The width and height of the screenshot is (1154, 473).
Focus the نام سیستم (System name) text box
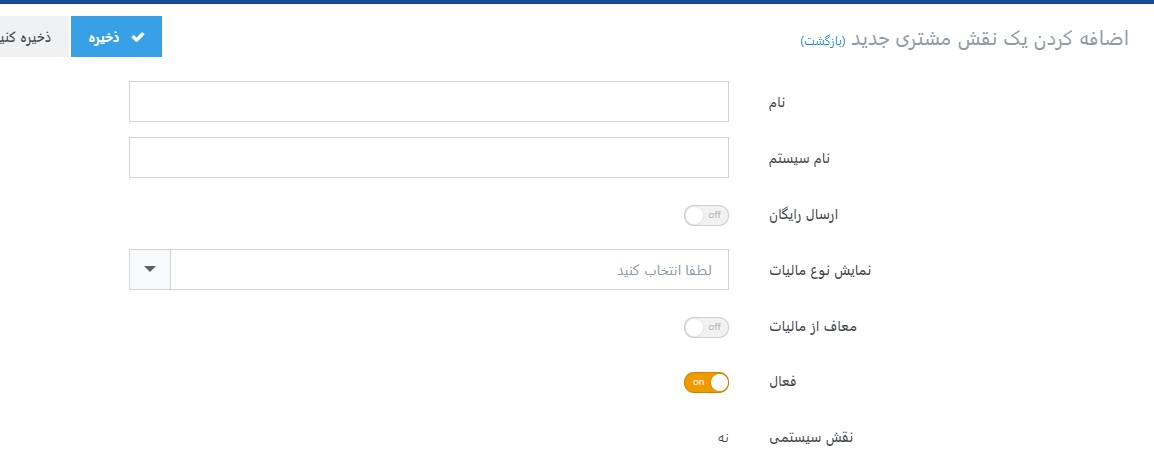tap(428, 158)
